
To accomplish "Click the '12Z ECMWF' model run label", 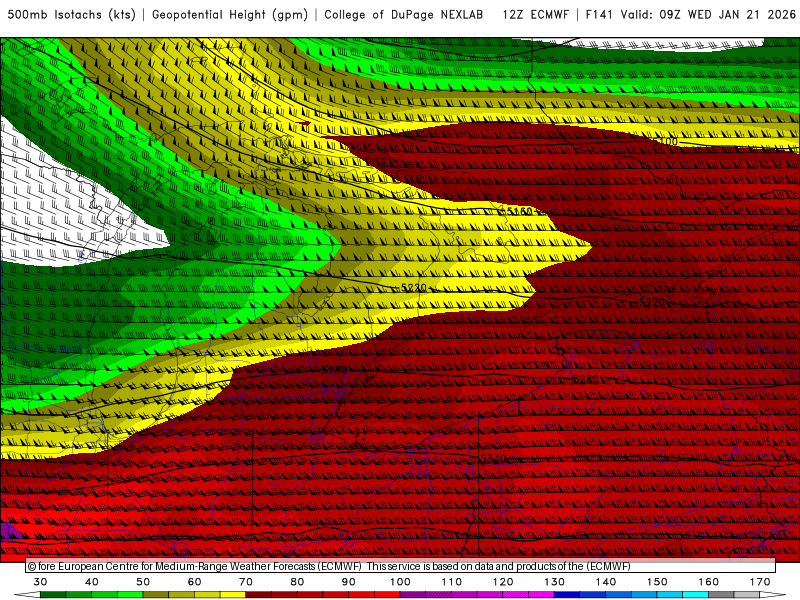I will (535, 15).
